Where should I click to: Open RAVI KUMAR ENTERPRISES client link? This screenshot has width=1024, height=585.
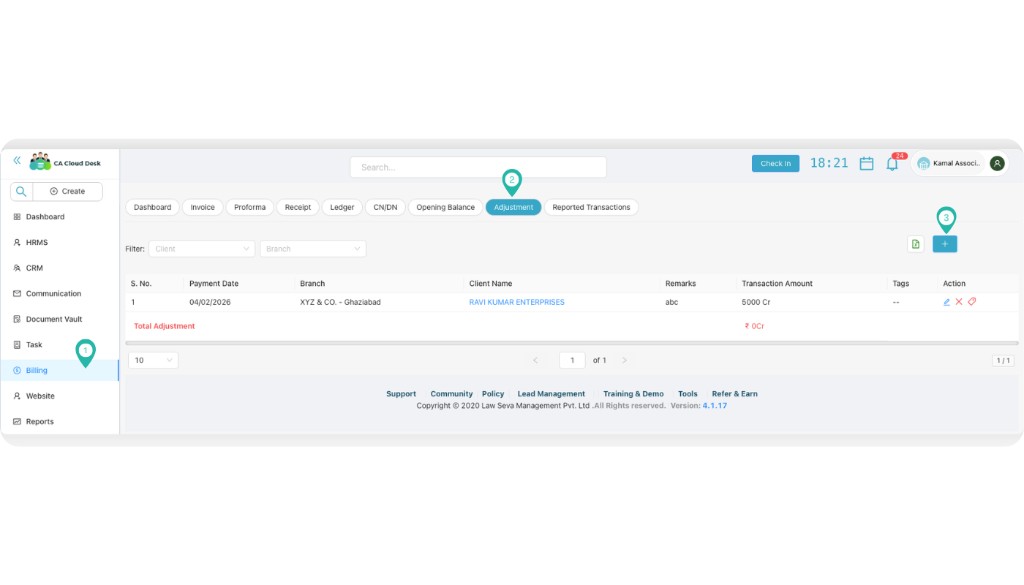point(515,301)
